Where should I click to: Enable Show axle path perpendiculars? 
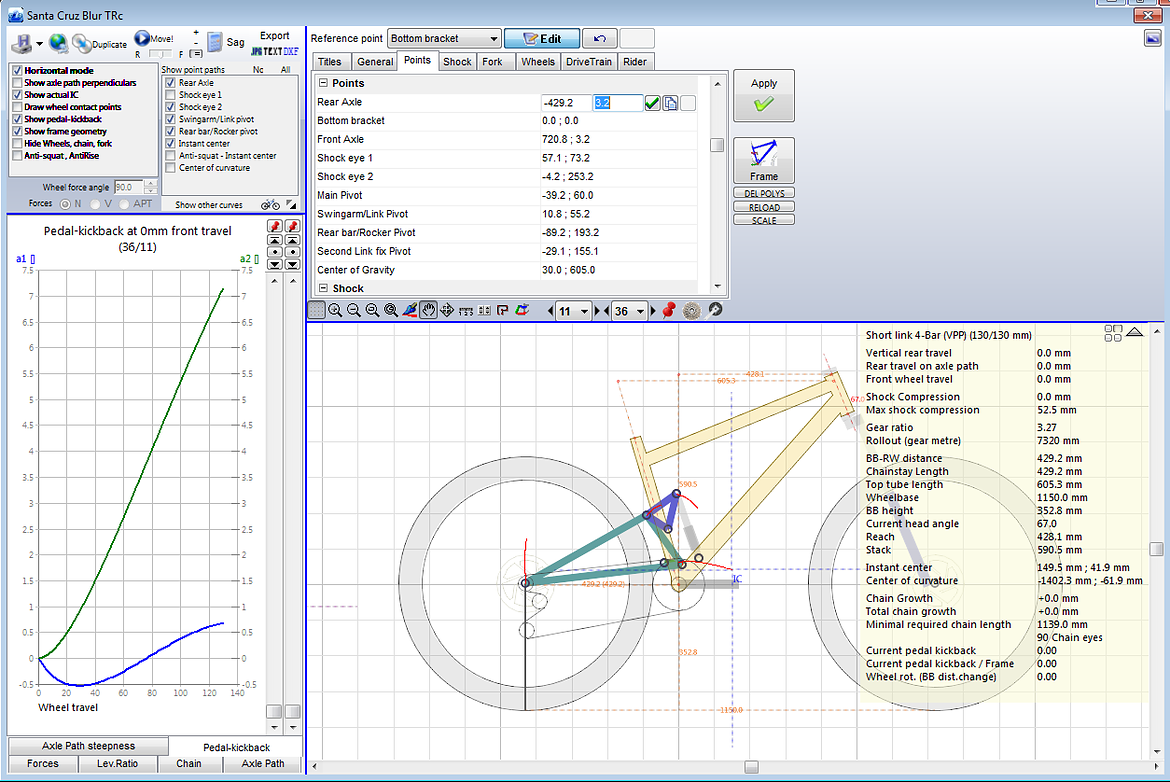(17, 83)
